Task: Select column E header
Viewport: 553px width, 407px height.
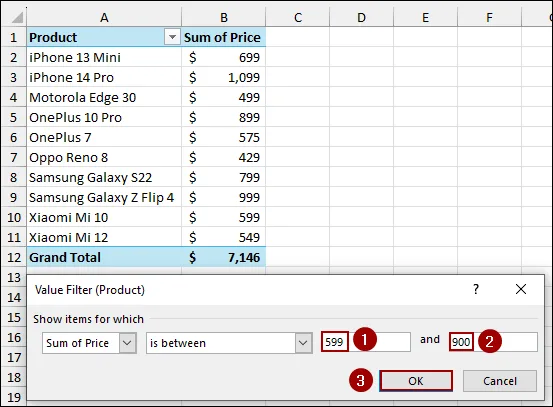Action: pos(425,17)
